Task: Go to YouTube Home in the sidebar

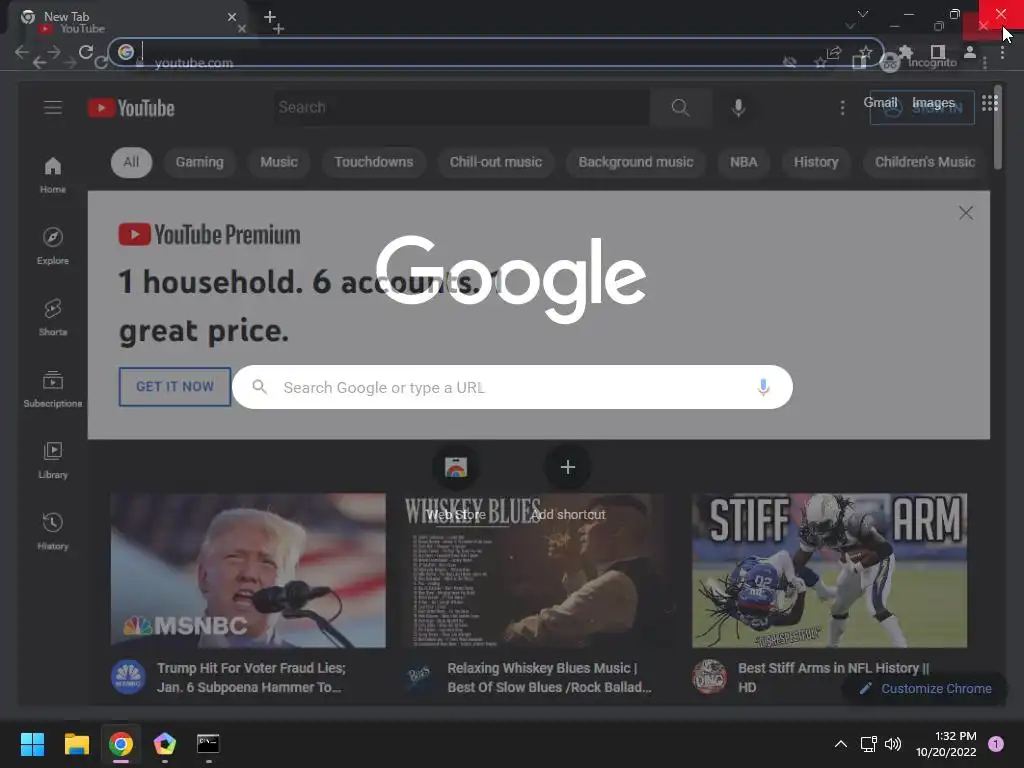Action: [53, 176]
